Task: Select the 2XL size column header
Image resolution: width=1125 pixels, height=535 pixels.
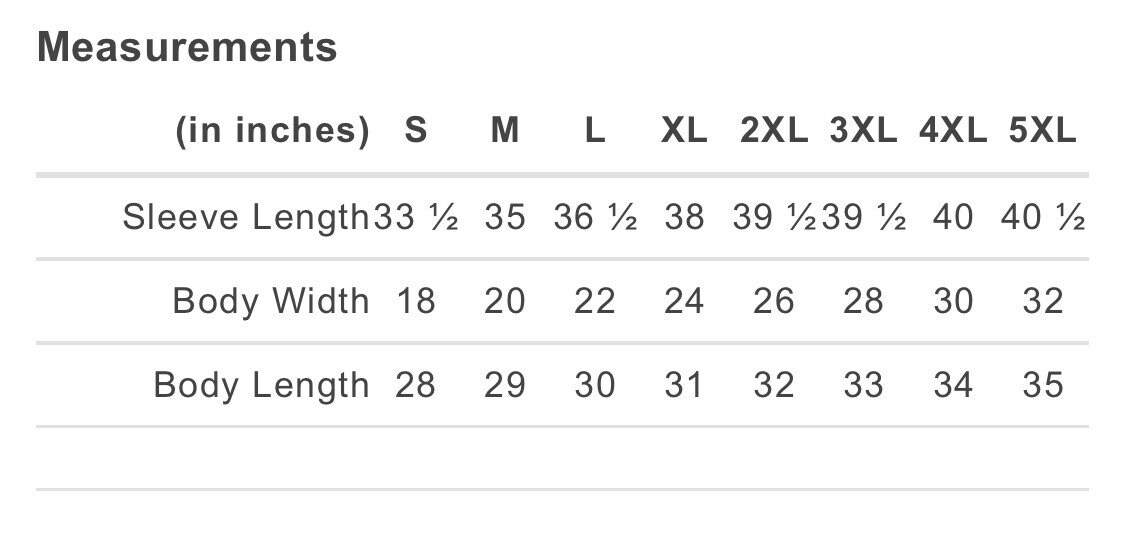Action: pyautogui.click(x=773, y=131)
